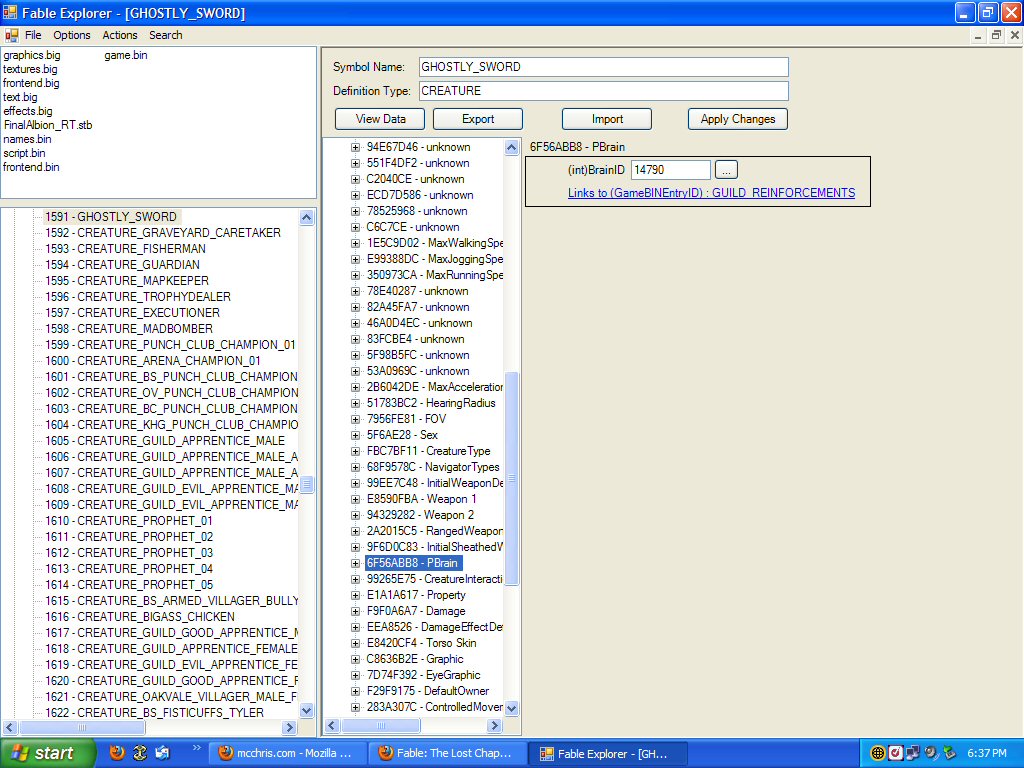1024x768 pixels.
Task: Click into the Symbol Name field
Action: coord(603,67)
